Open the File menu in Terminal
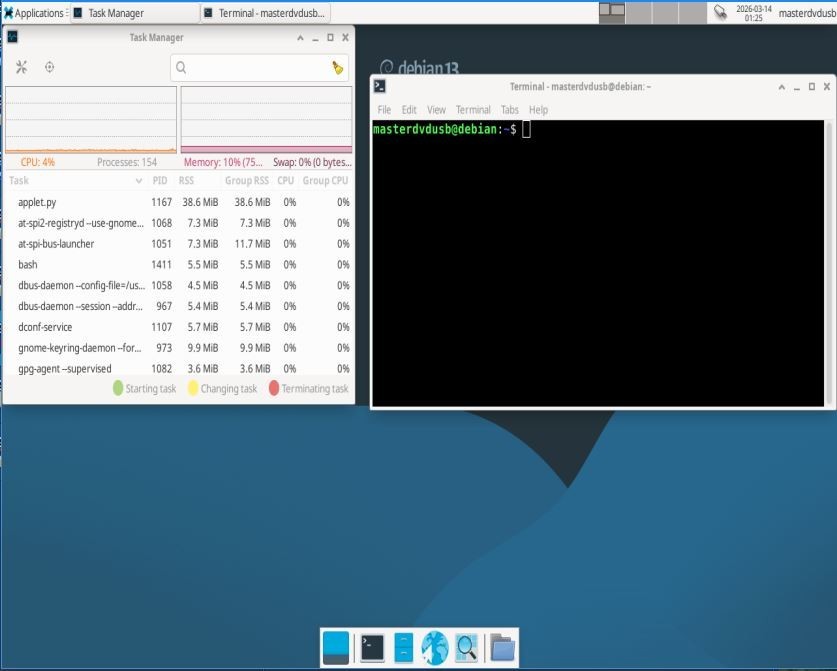The height and width of the screenshot is (671, 837). 383,110
